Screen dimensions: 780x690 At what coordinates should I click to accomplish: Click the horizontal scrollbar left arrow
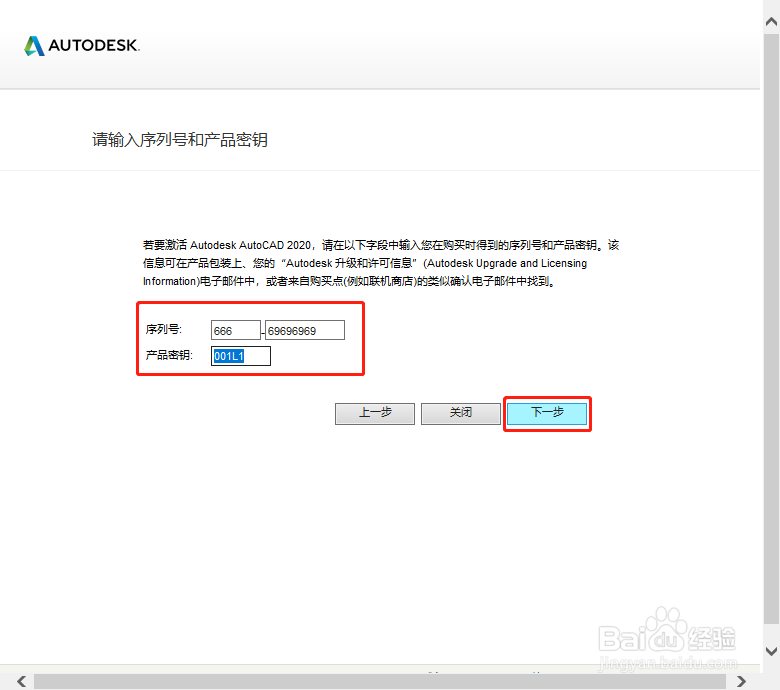[x=21, y=681]
